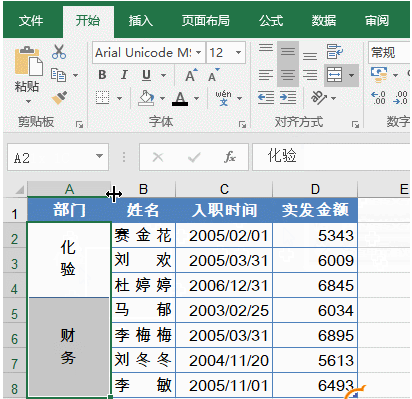Open number format 常规 combo box
Image resolution: width=412 pixels, height=399 pixels.
point(389,53)
